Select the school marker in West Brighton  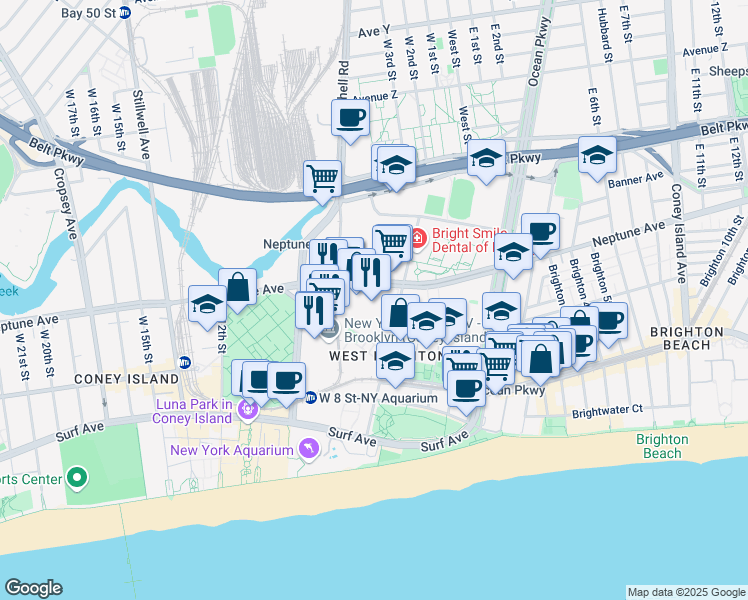click(395, 364)
